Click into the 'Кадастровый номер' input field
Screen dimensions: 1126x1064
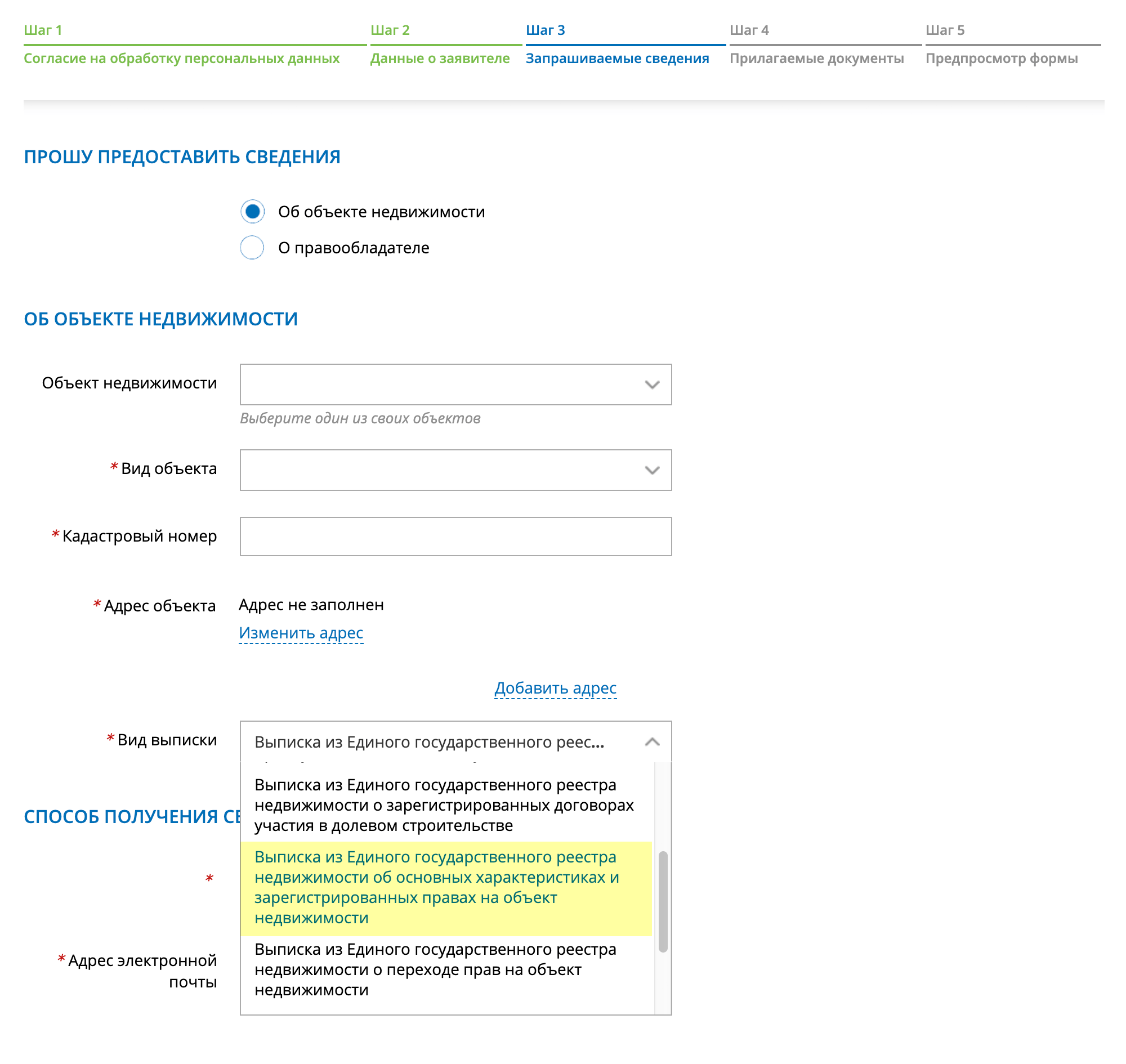pos(455,537)
